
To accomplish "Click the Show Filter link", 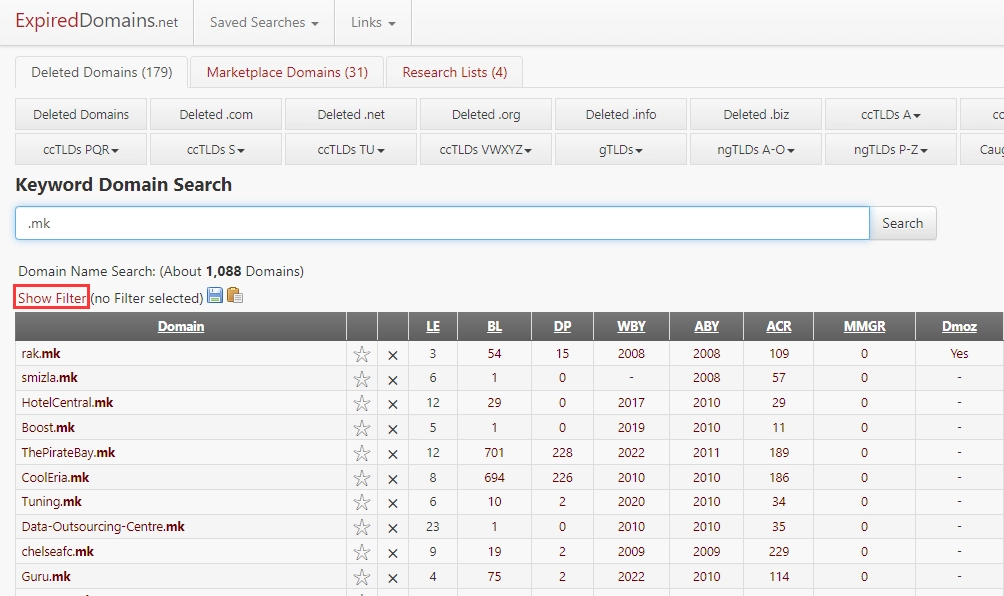I will (52, 298).
